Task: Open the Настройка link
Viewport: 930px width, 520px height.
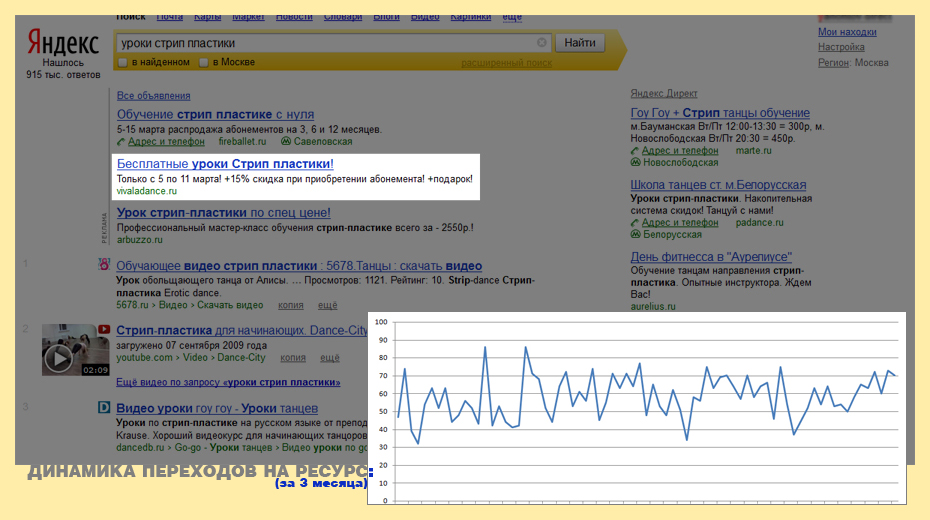Action: click(841, 47)
